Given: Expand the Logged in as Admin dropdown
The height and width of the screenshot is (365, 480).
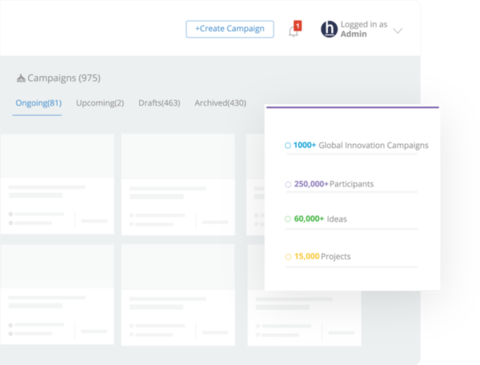Looking at the screenshot, I should click(x=398, y=31).
